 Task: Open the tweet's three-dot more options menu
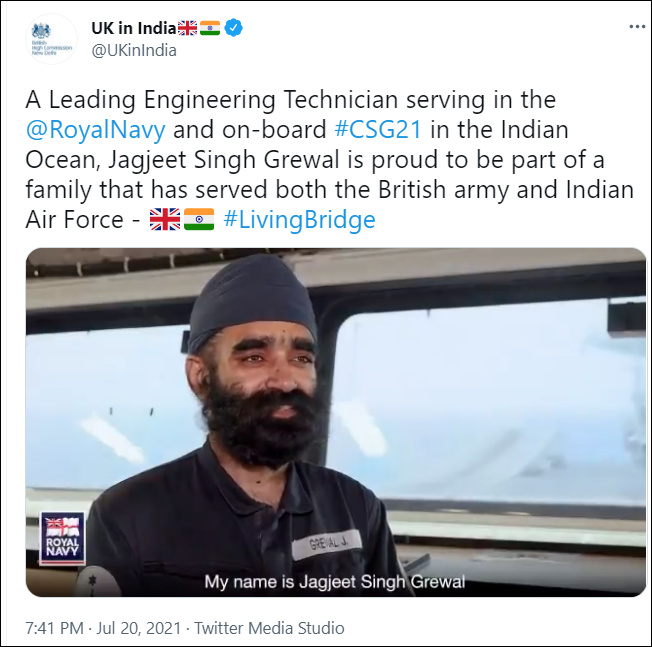coord(637,27)
